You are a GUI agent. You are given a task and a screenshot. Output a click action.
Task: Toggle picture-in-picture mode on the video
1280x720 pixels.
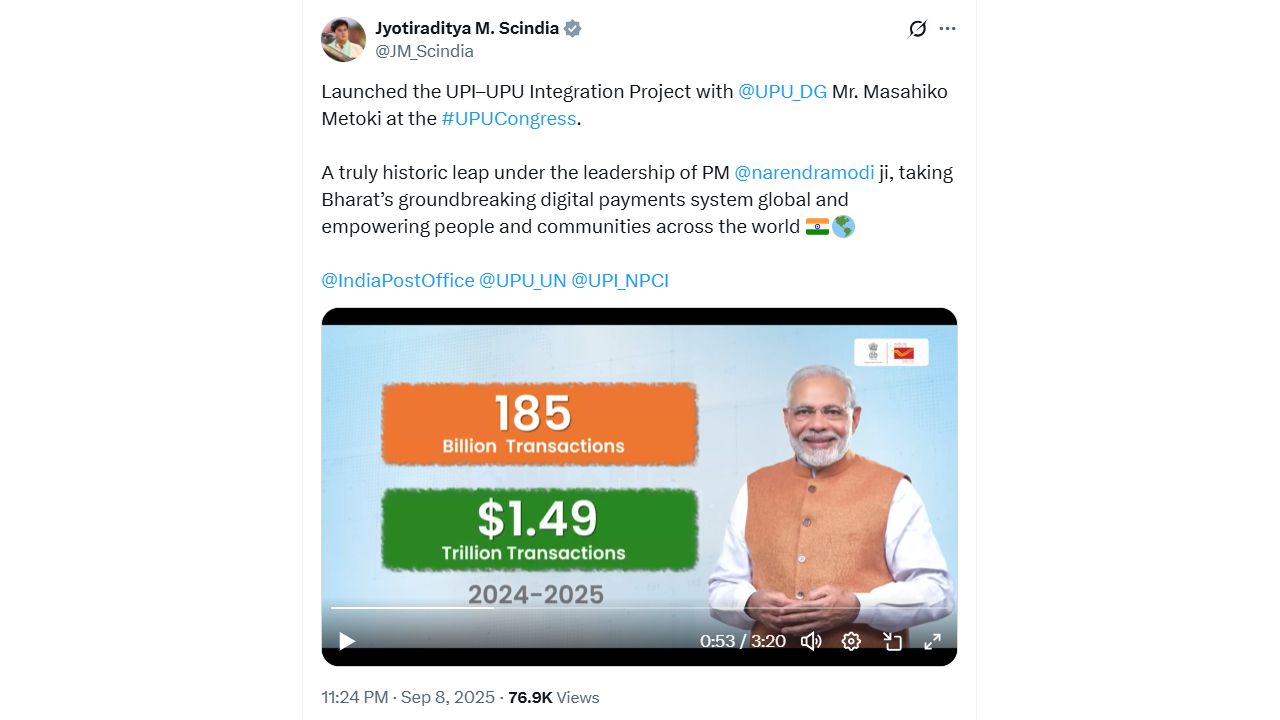pos(892,641)
